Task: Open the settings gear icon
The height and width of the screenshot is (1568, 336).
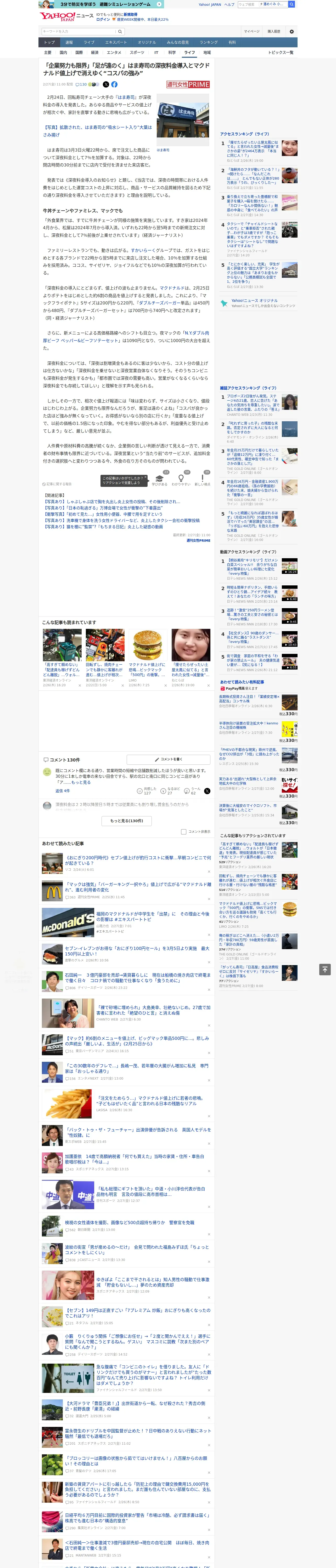Action: (292, 32)
